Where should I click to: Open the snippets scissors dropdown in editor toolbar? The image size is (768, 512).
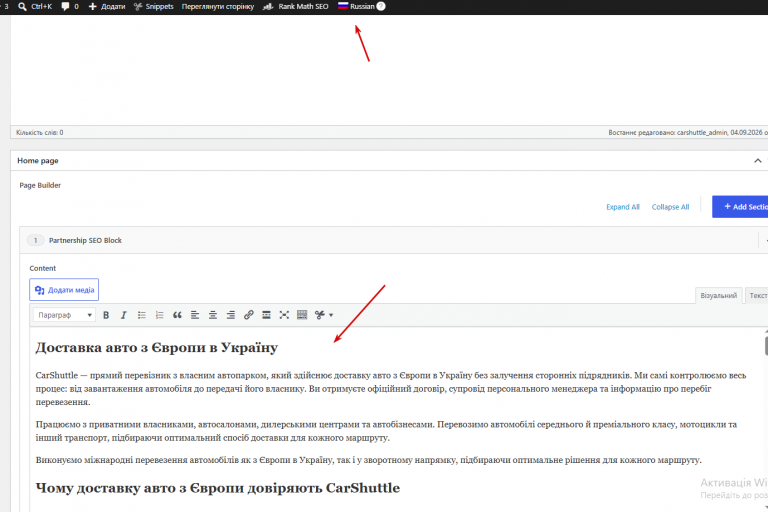click(x=324, y=315)
